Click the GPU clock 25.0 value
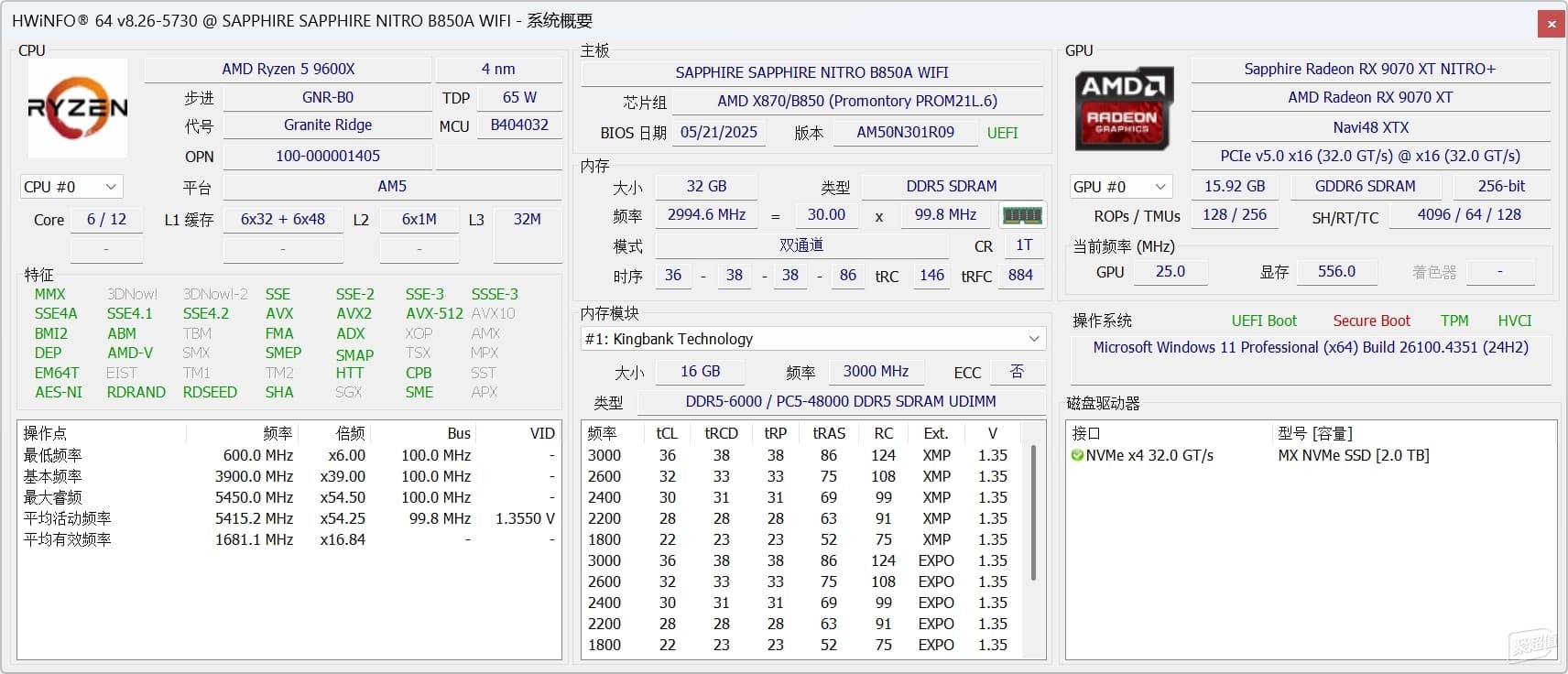 coord(1170,271)
